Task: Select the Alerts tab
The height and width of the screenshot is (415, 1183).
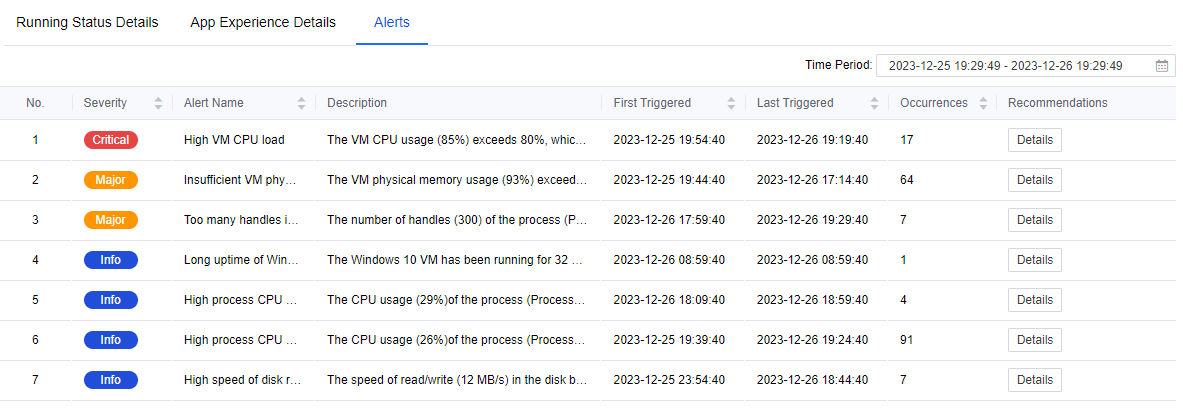Action: pos(391,22)
